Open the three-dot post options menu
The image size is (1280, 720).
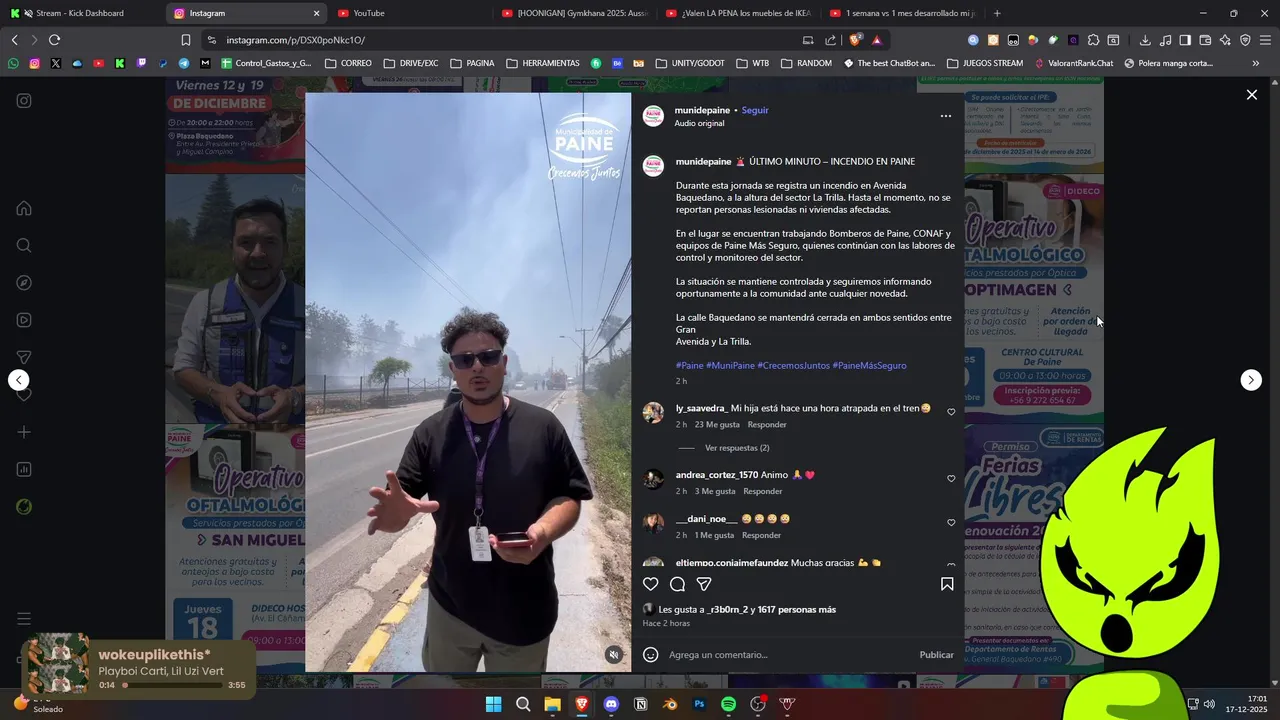946,116
